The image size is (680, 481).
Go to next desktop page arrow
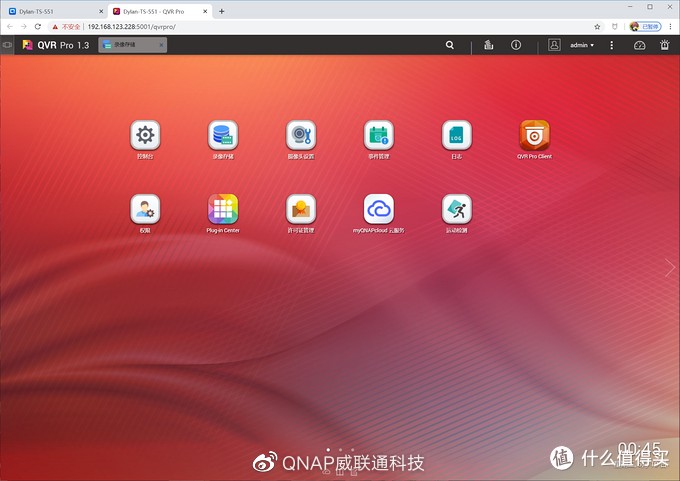[670, 268]
